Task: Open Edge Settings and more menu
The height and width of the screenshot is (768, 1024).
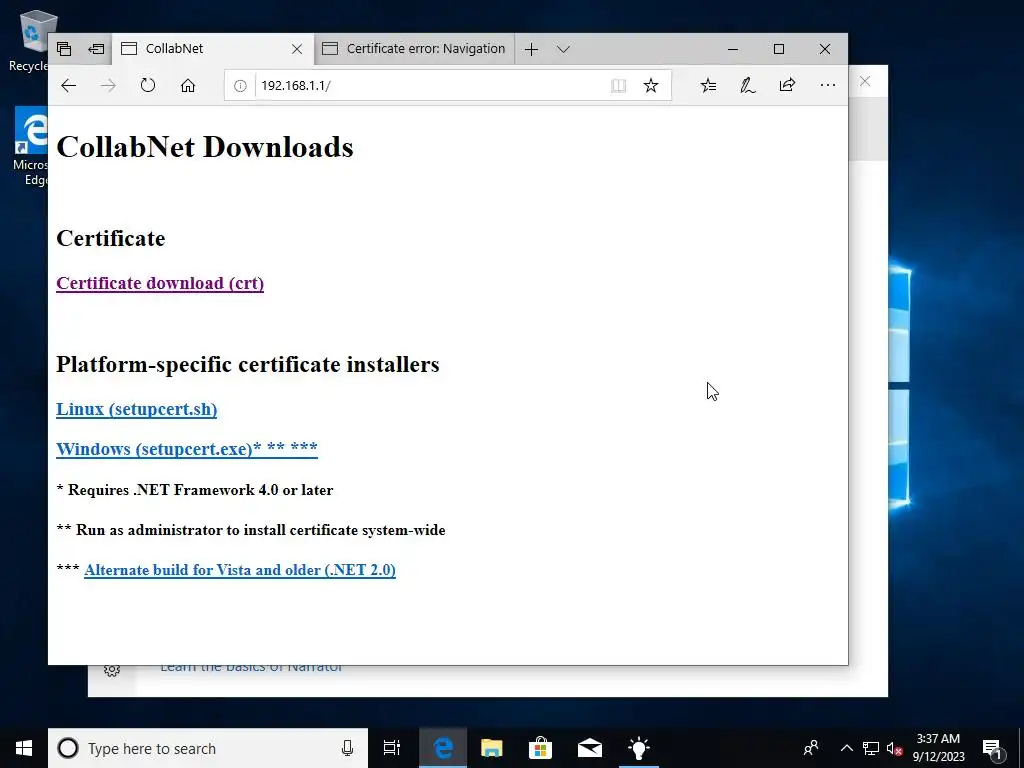Action: tap(827, 85)
